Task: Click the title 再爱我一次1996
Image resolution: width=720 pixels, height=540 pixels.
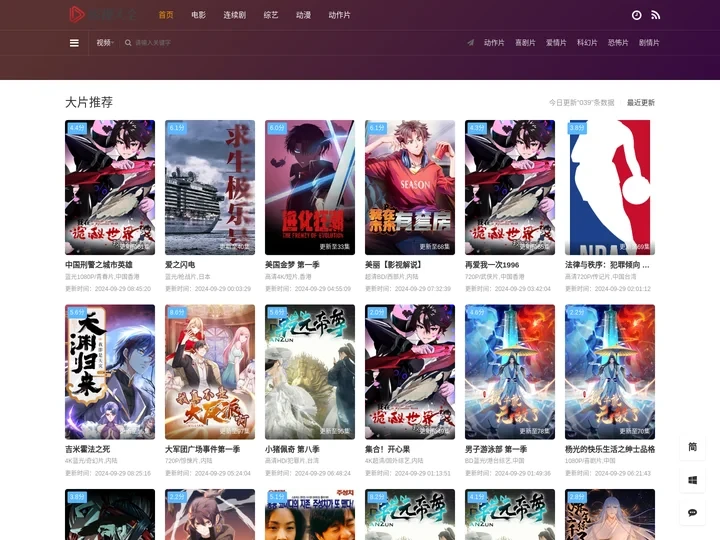Action: click(x=492, y=265)
